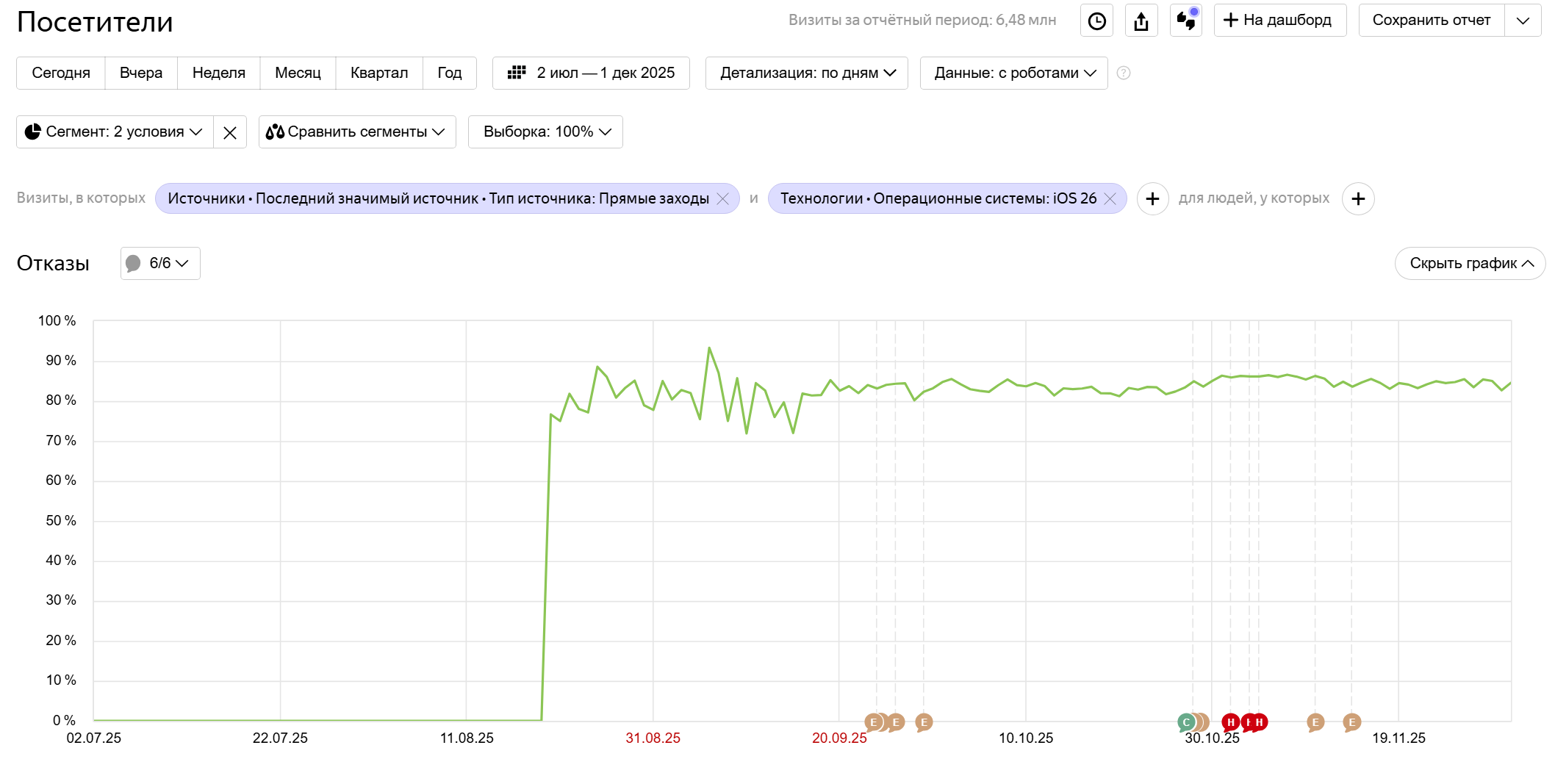Click the green C marker on timeline

coord(1185,722)
